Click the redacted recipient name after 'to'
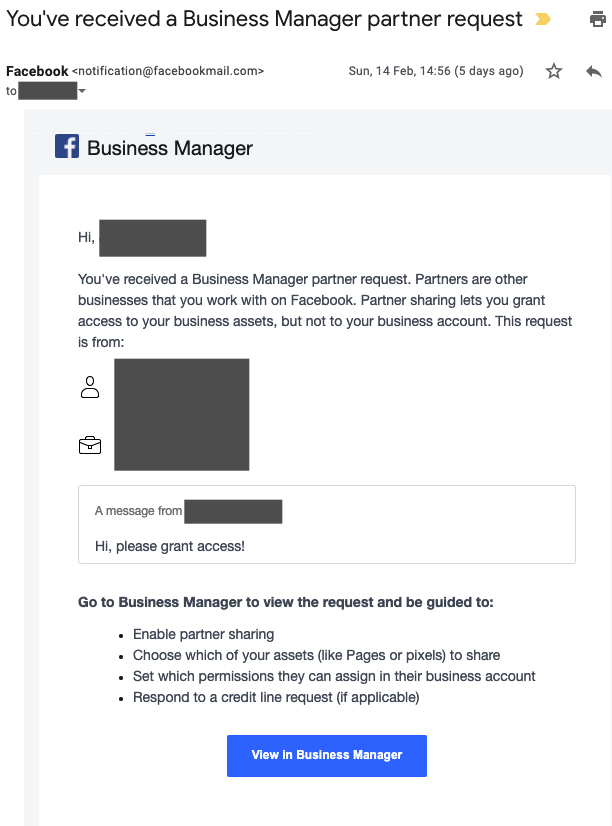This screenshot has width=612, height=826. point(47,91)
